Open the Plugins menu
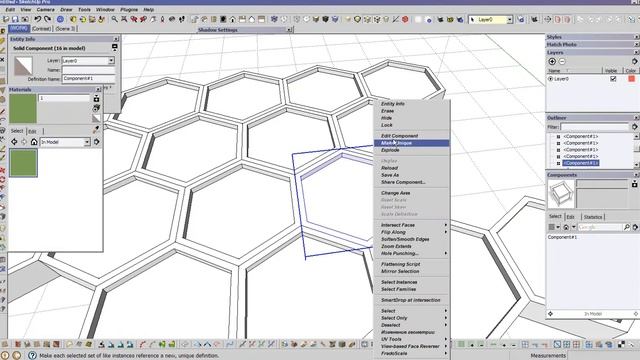640x360 pixels. pos(129,9)
